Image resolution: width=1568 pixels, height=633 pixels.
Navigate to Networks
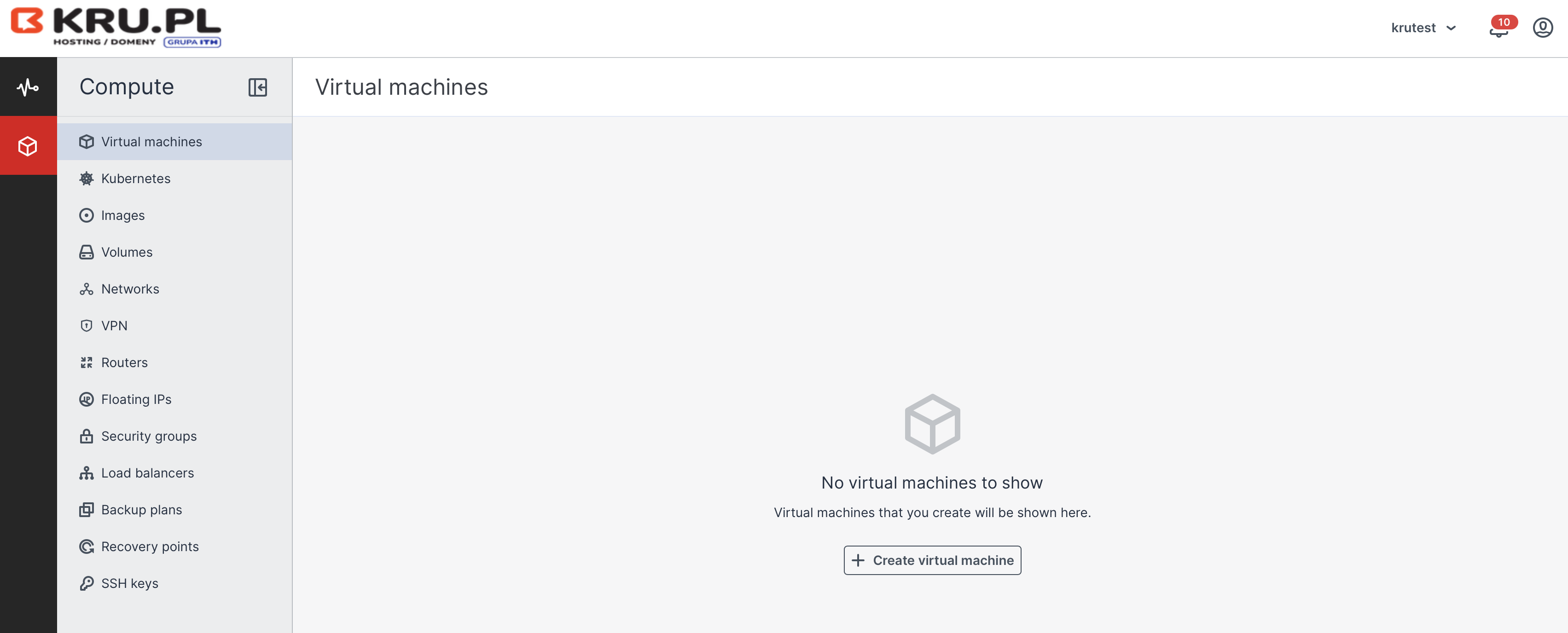click(130, 289)
